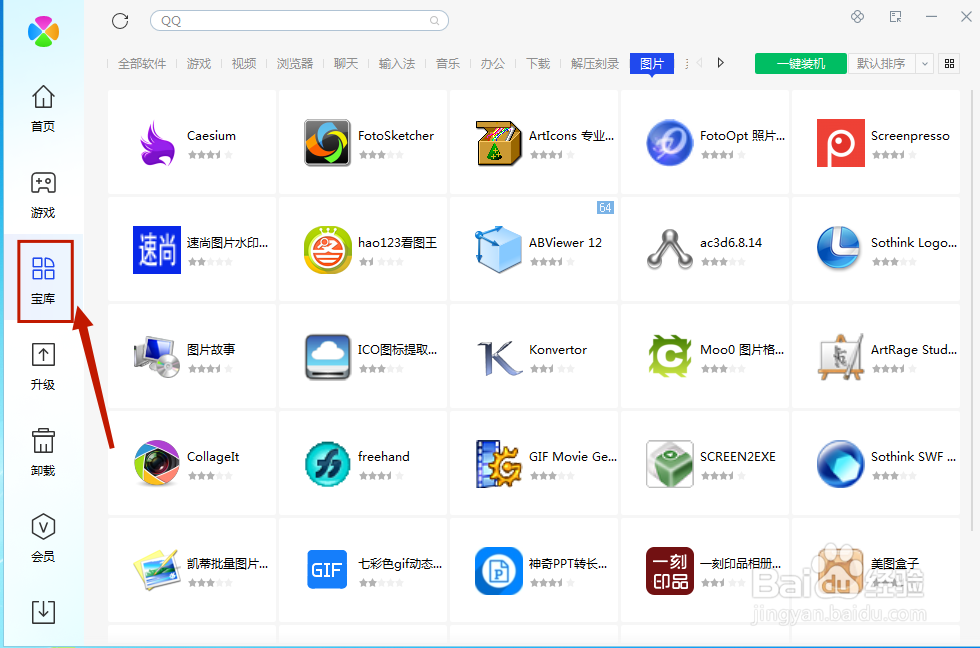Open the 神奇PPT转长 app icon

[498, 571]
